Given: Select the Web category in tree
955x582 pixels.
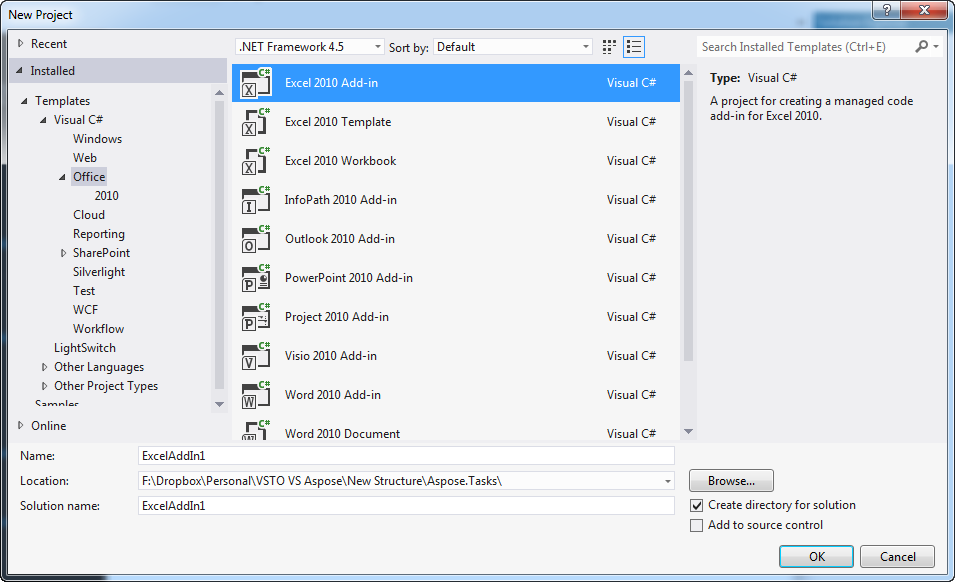Looking at the screenshot, I should [x=85, y=158].
